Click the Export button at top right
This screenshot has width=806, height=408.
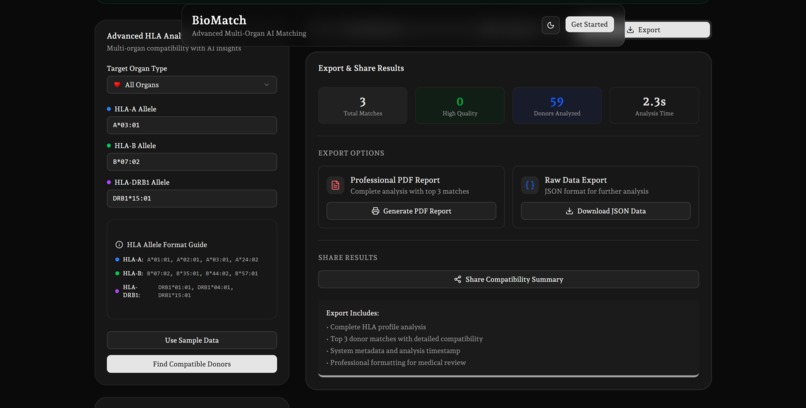tap(667, 30)
